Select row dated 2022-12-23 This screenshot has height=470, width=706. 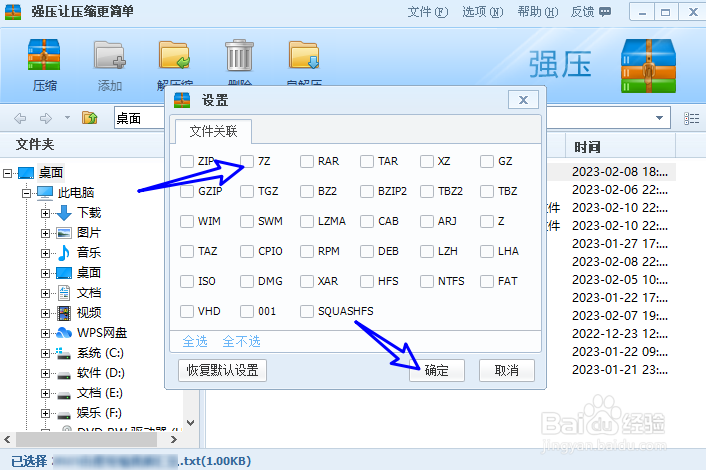point(620,334)
